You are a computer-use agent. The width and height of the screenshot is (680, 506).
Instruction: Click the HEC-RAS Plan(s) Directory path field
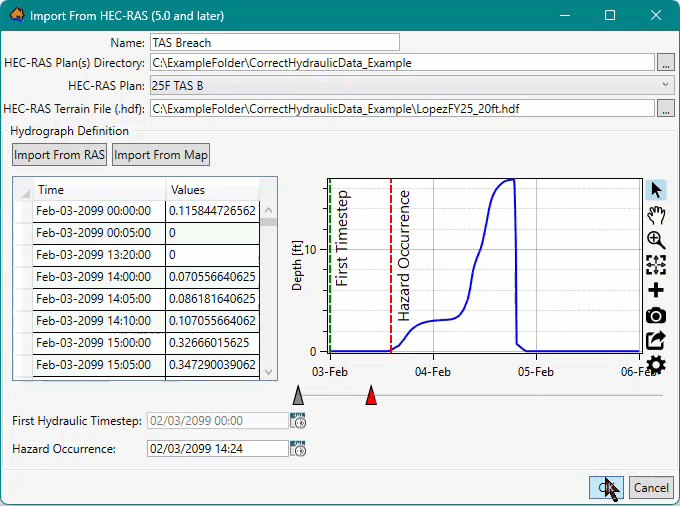(402, 63)
